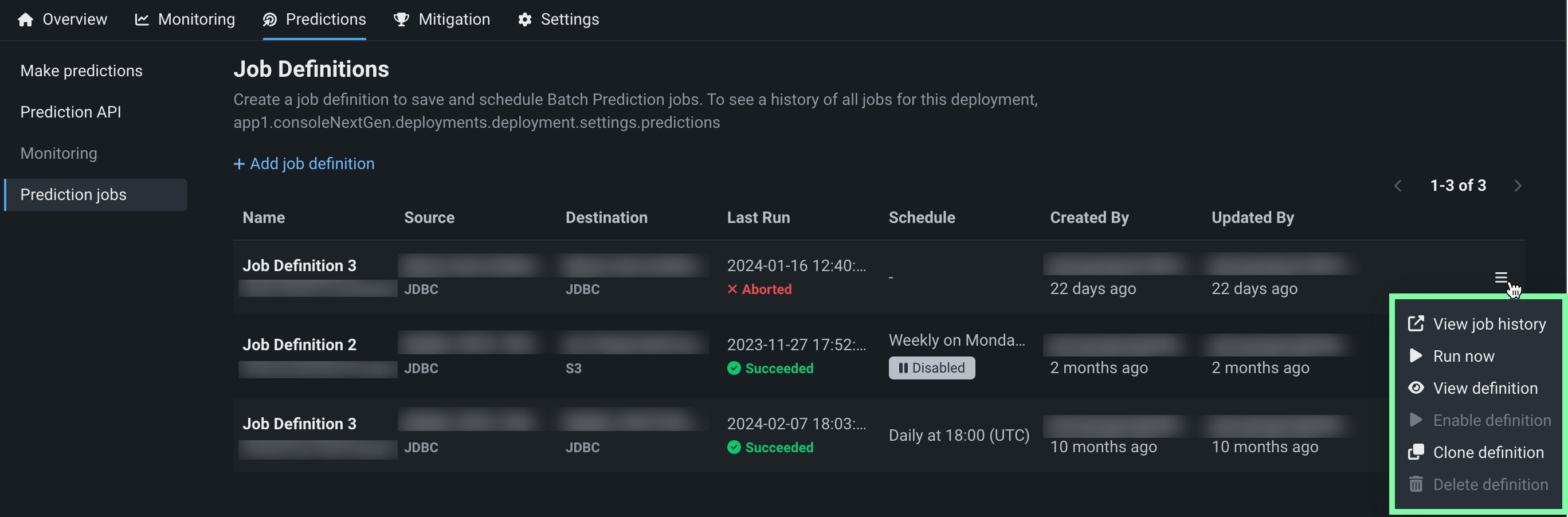The height and width of the screenshot is (517, 1568).
Task: Click the Monitoring chart icon in top bar
Action: (142, 20)
